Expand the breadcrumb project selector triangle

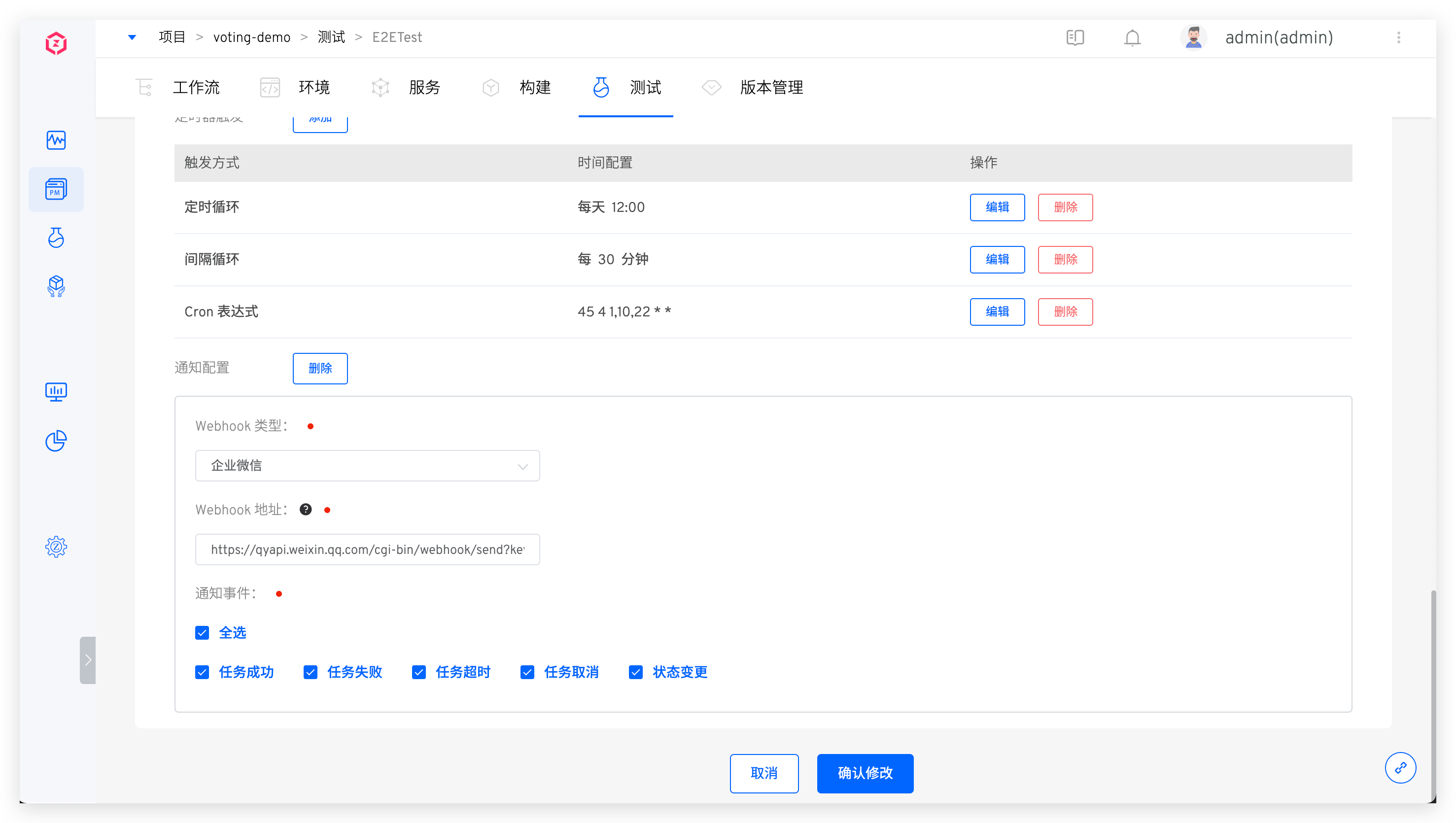[x=132, y=37]
